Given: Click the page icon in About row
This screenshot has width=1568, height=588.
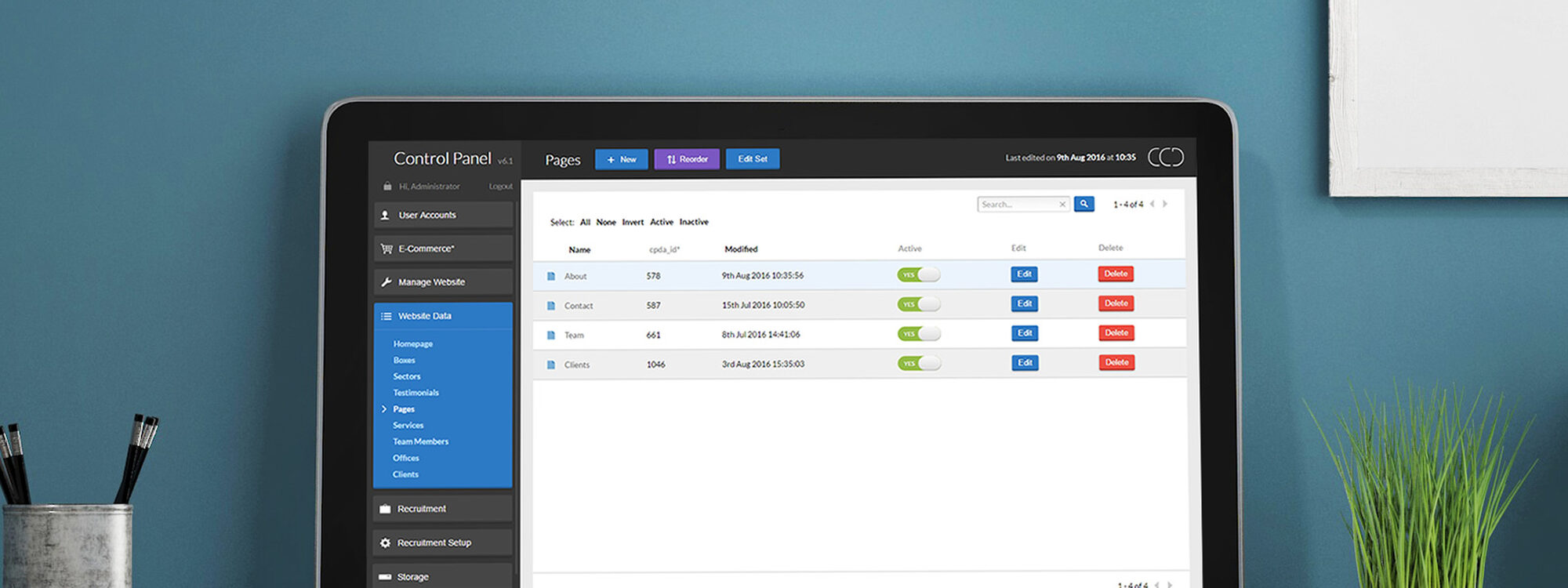Looking at the screenshot, I should point(551,276).
